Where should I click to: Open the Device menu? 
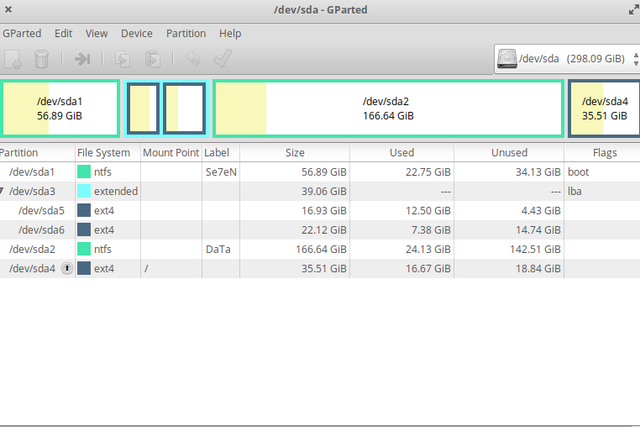137,33
